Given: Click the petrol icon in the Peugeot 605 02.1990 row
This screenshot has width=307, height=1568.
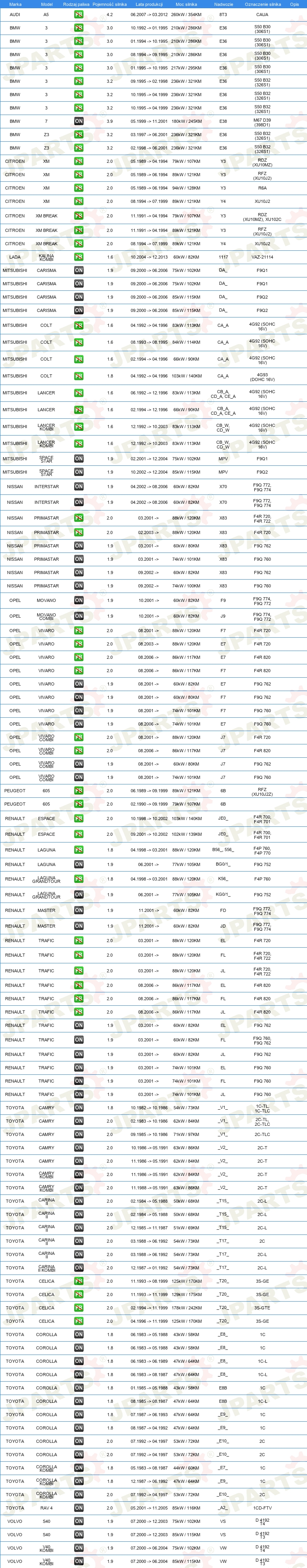Looking at the screenshot, I should coord(79,804).
